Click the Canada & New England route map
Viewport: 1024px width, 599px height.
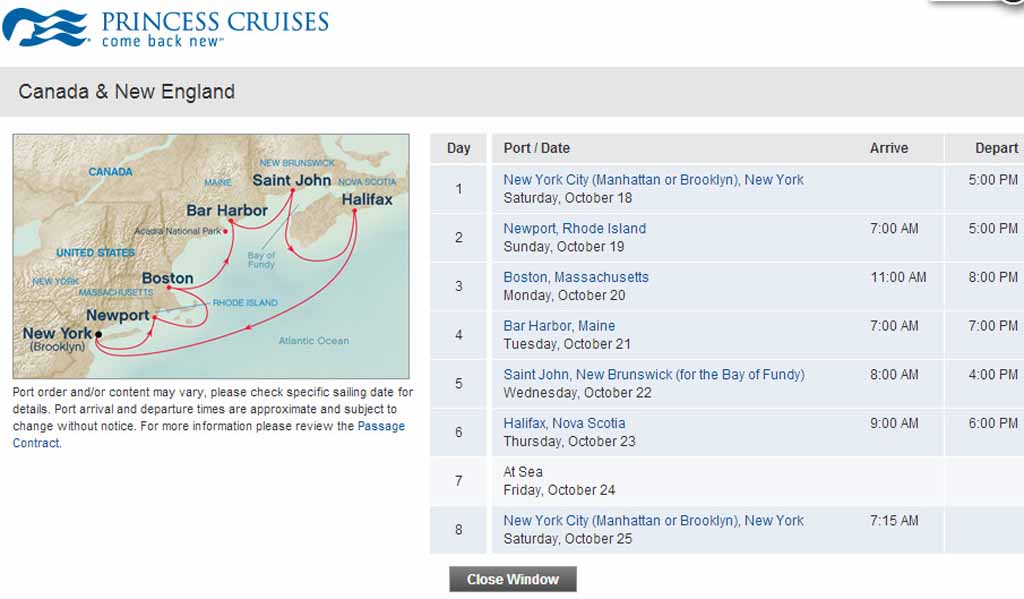click(211, 256)
